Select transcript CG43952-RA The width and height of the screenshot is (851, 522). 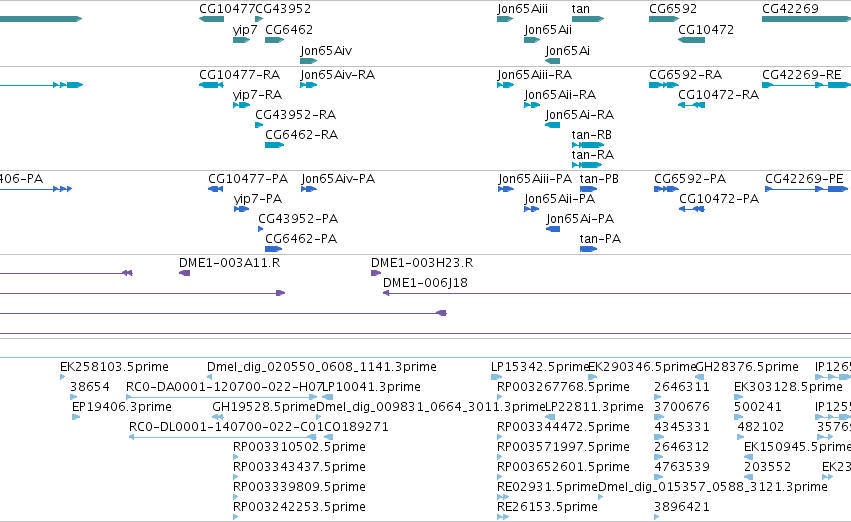click(x=295, y=115)
